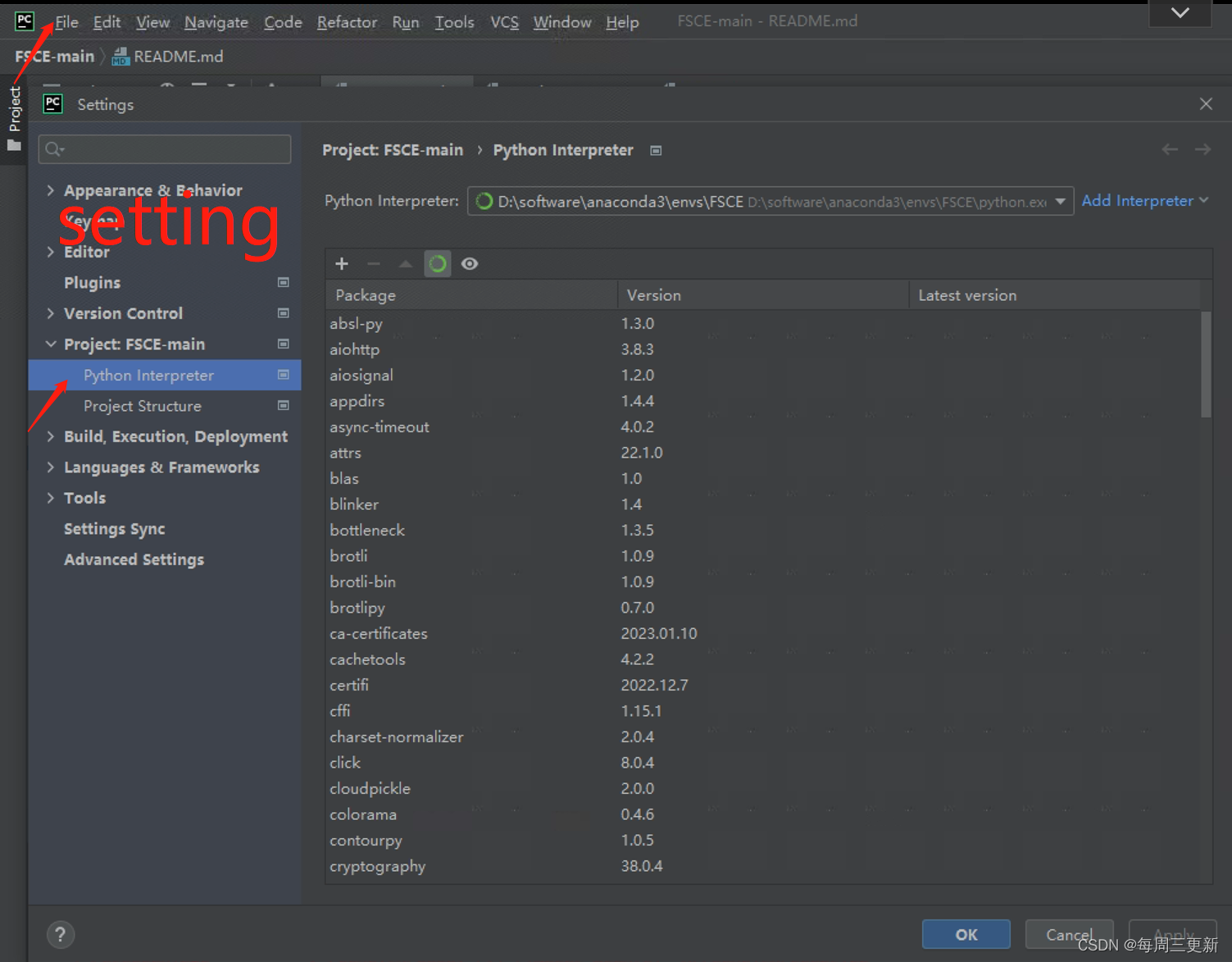Click the Project tool window folder icon
Image resolution: width=1232 pixels, height=962 pixels.
pyautogui.click(x=14, y=145)
